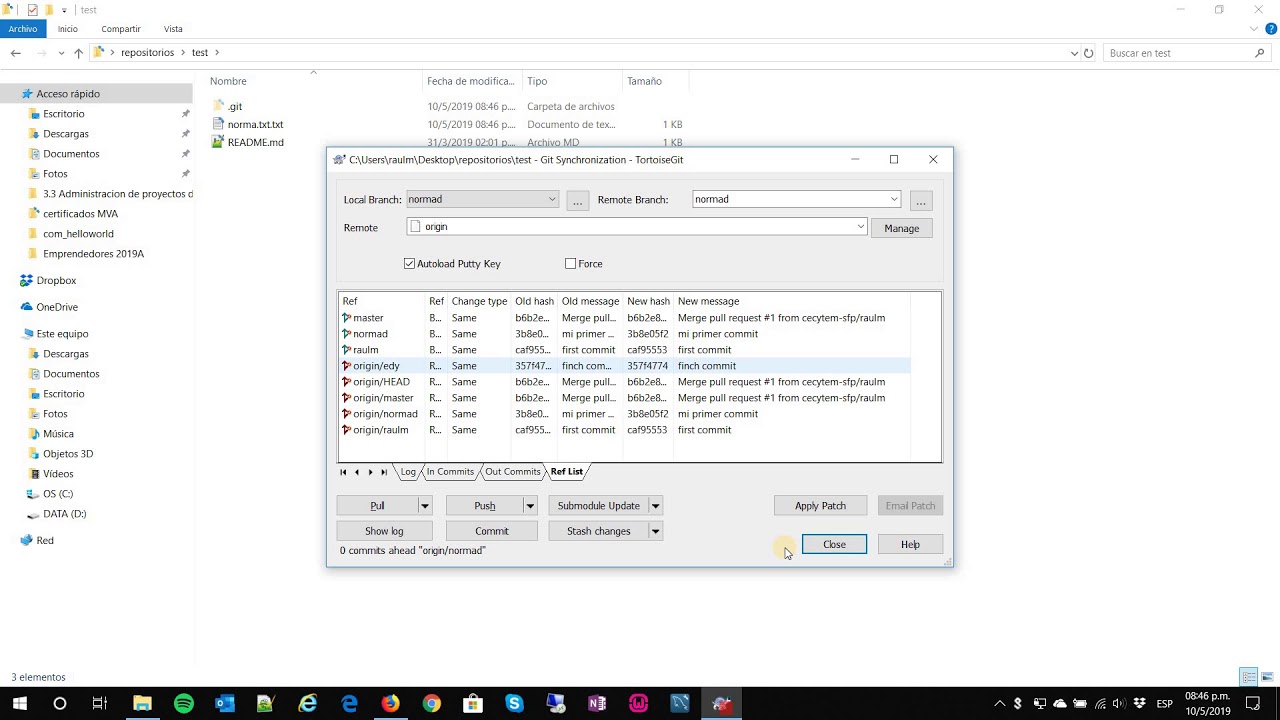Image resolution: width=1280 pixels, height=720 pixels.
Task: Click the Show log button
Action: click(x=384, y=531)
